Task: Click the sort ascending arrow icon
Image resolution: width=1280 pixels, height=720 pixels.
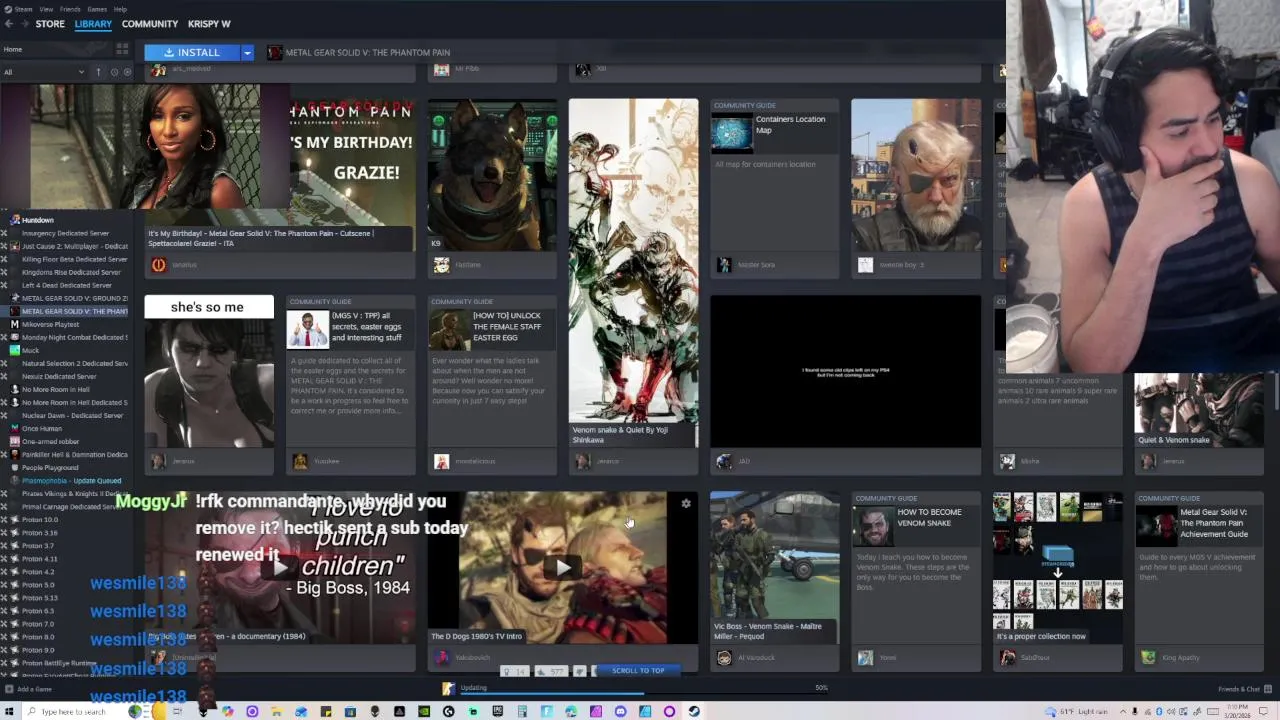Action: click(x=98, y=72)
